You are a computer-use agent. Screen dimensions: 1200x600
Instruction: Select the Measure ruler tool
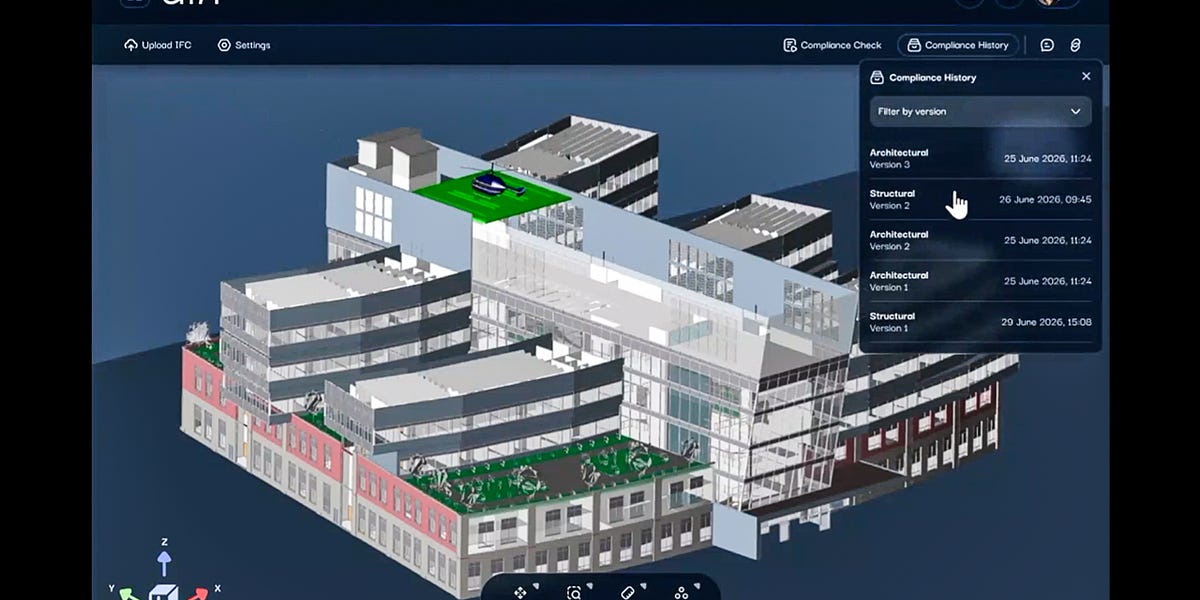(628, 592)
